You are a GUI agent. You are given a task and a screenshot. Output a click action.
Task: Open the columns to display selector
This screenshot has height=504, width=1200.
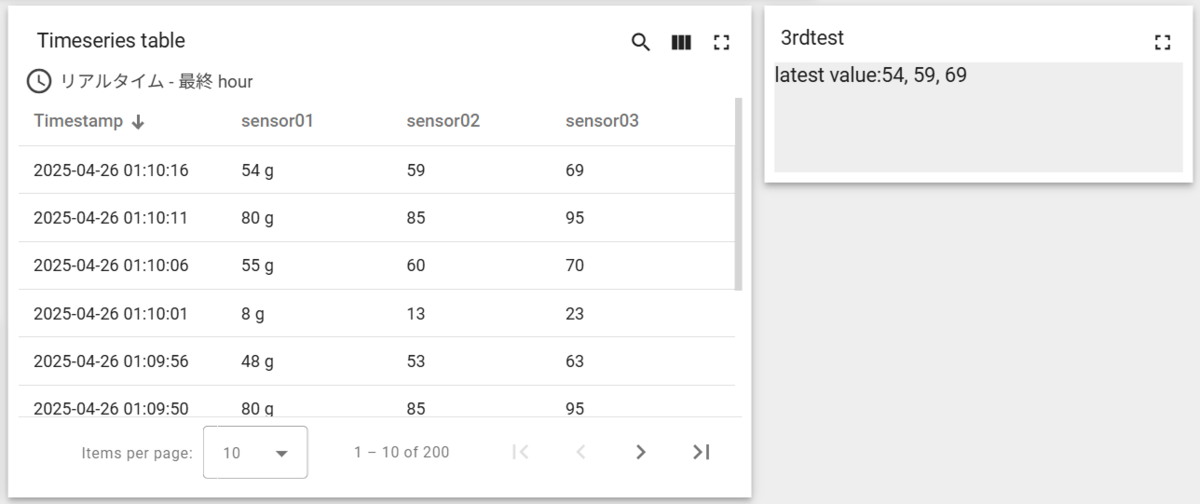tap(681, 42)
